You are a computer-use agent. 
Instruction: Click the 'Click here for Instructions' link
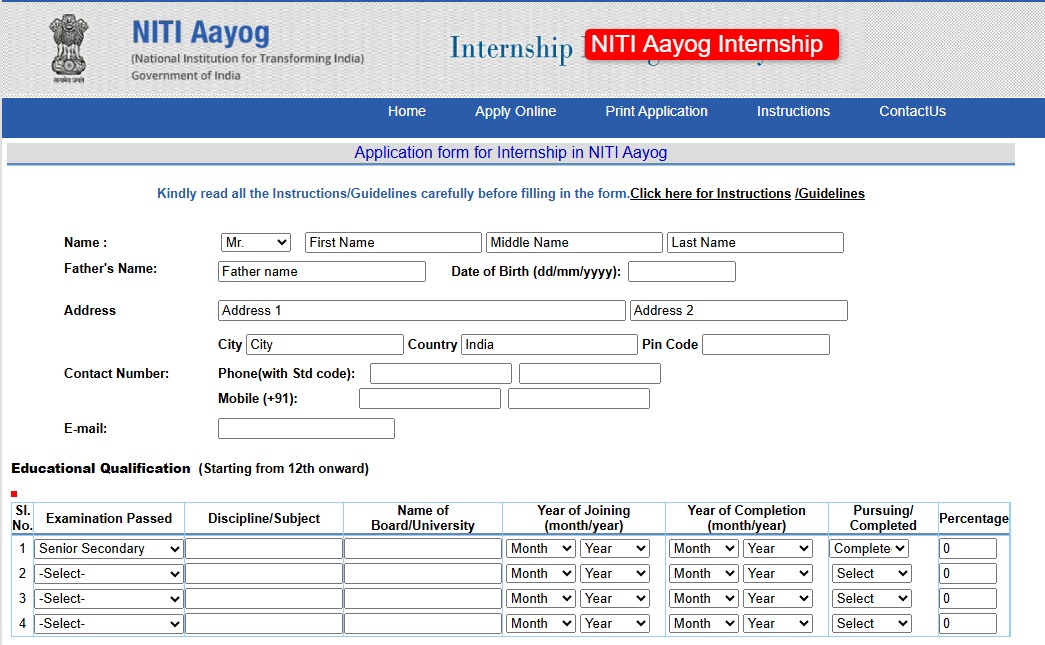coord(710,194)
